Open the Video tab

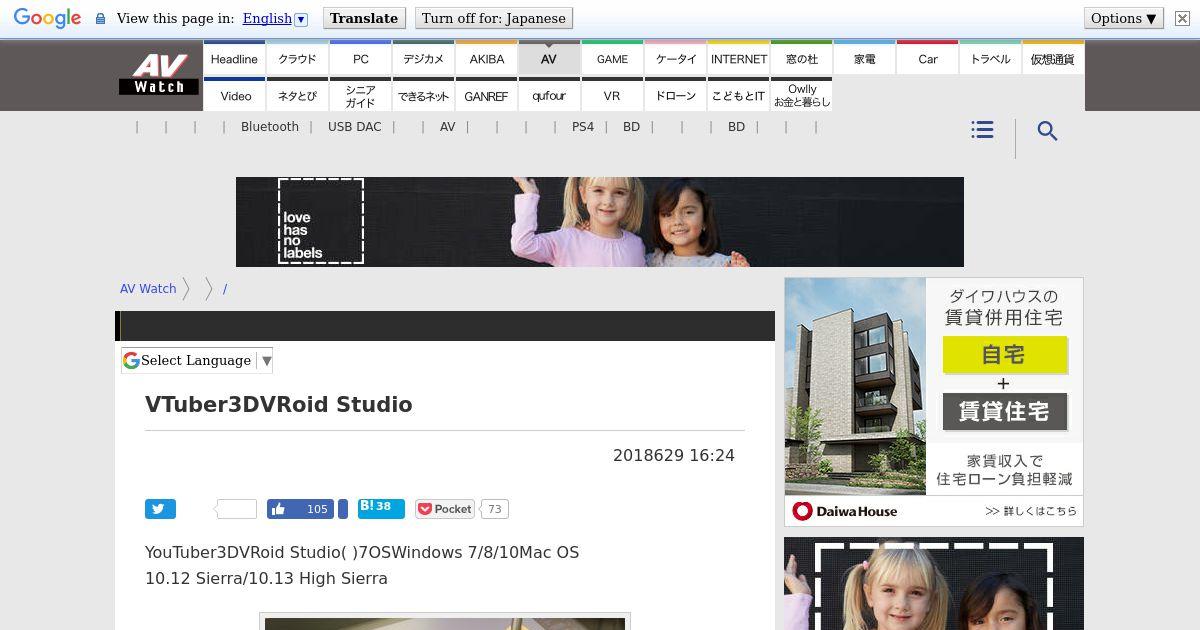[x=236, y=95]
